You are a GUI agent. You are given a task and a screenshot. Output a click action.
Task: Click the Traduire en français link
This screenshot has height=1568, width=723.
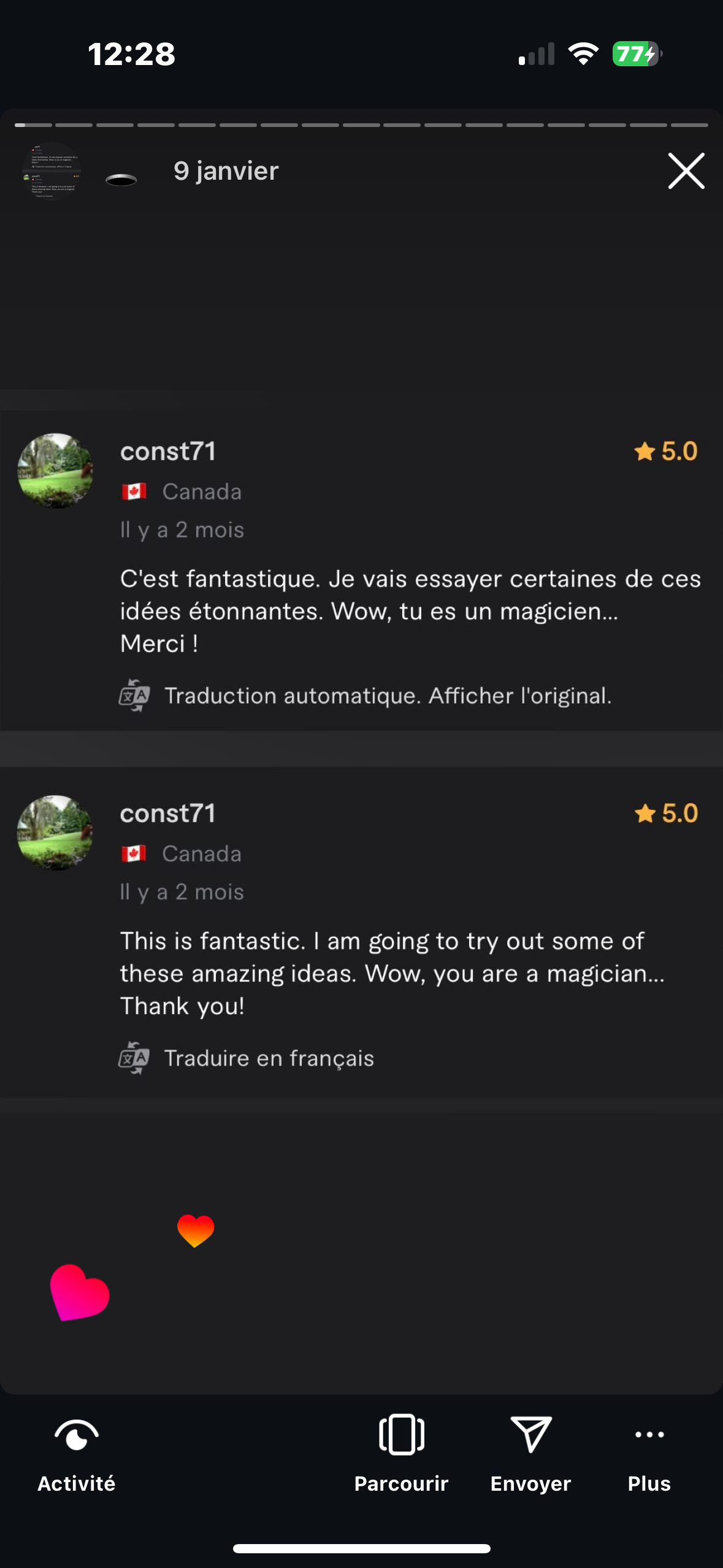click(269, 1058)
